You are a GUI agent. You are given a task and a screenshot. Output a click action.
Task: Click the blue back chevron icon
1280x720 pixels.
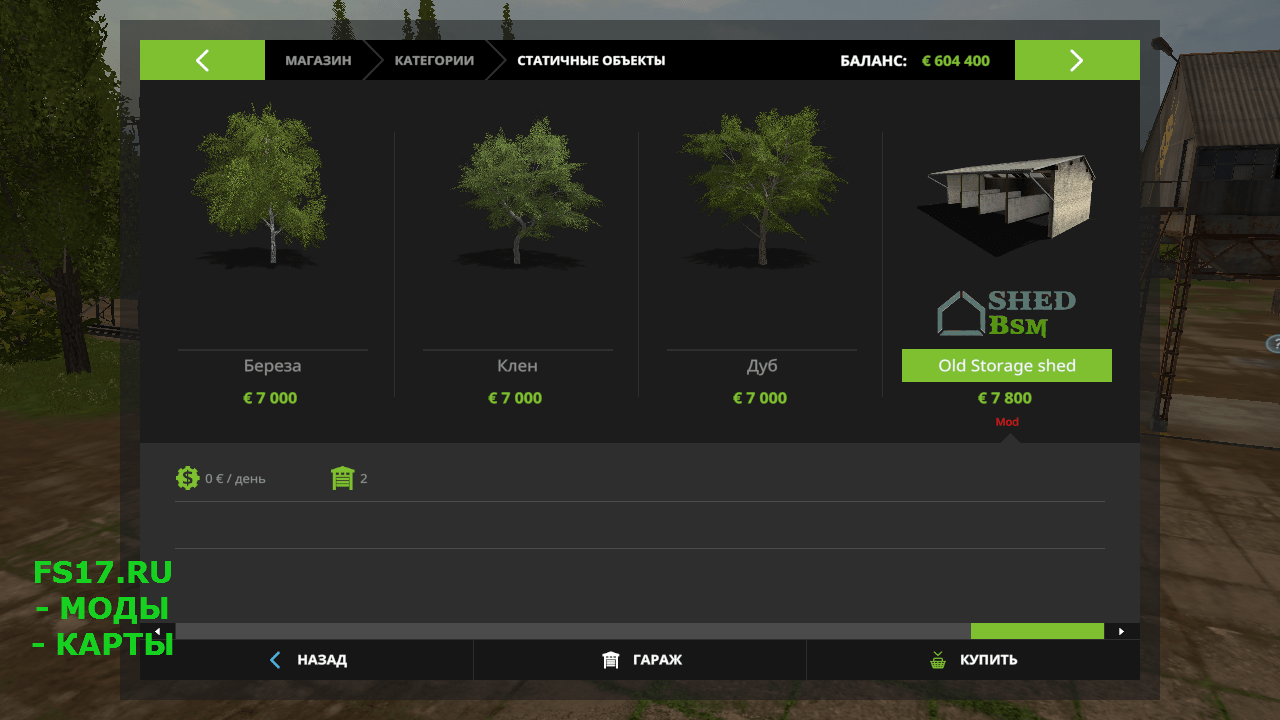pyautogui.click(x=276, y=660)
